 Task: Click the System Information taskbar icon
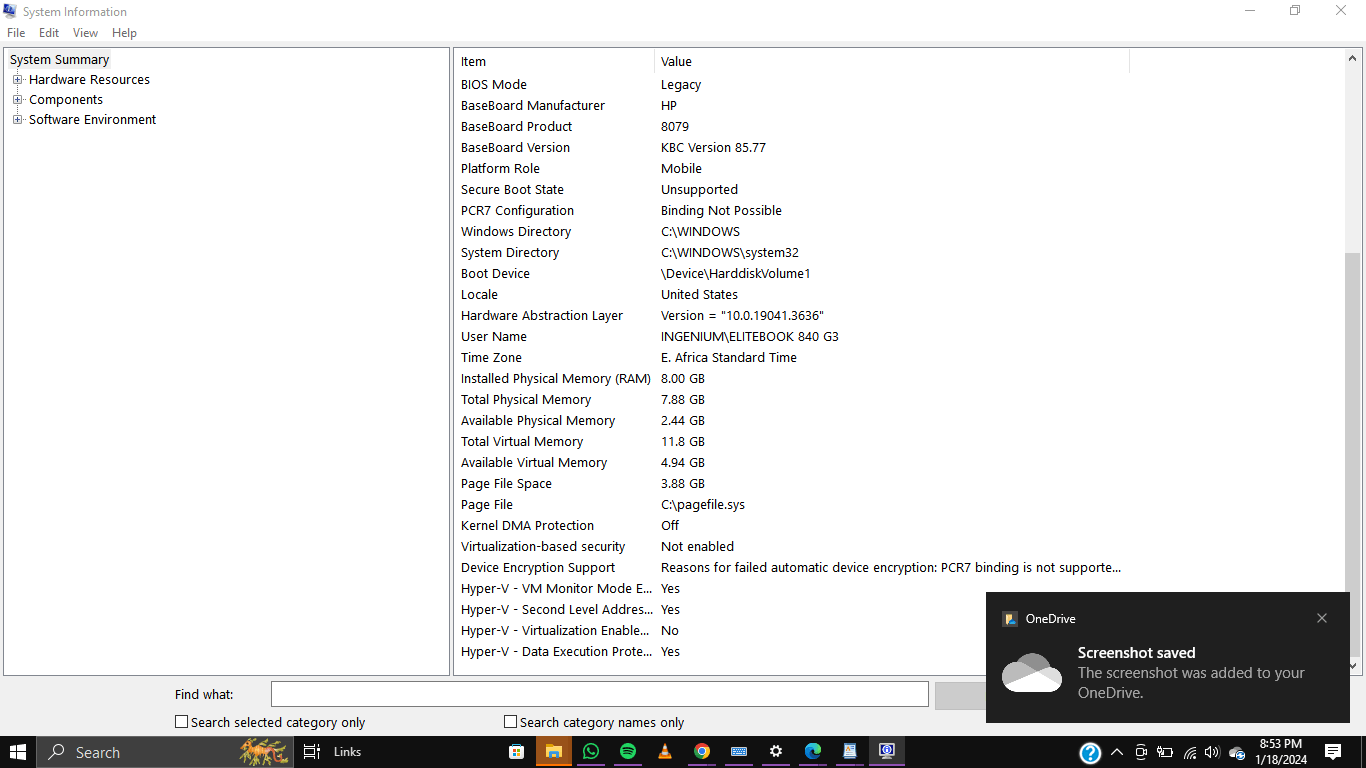click(886, 752)
